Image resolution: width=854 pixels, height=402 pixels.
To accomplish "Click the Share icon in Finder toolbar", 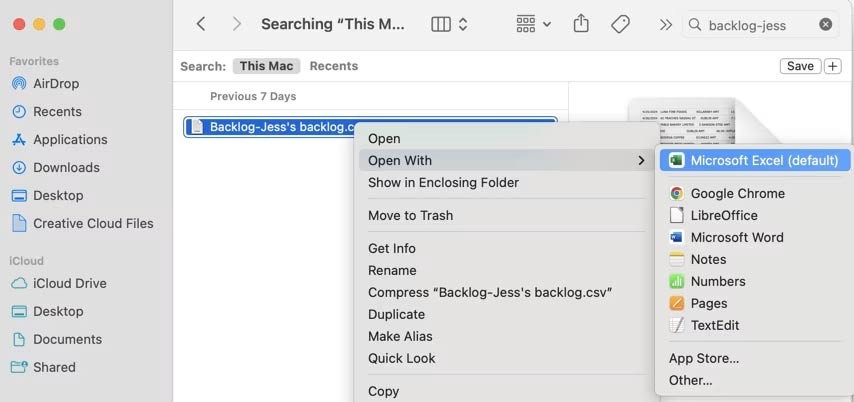I will click(x=581, y=24).
